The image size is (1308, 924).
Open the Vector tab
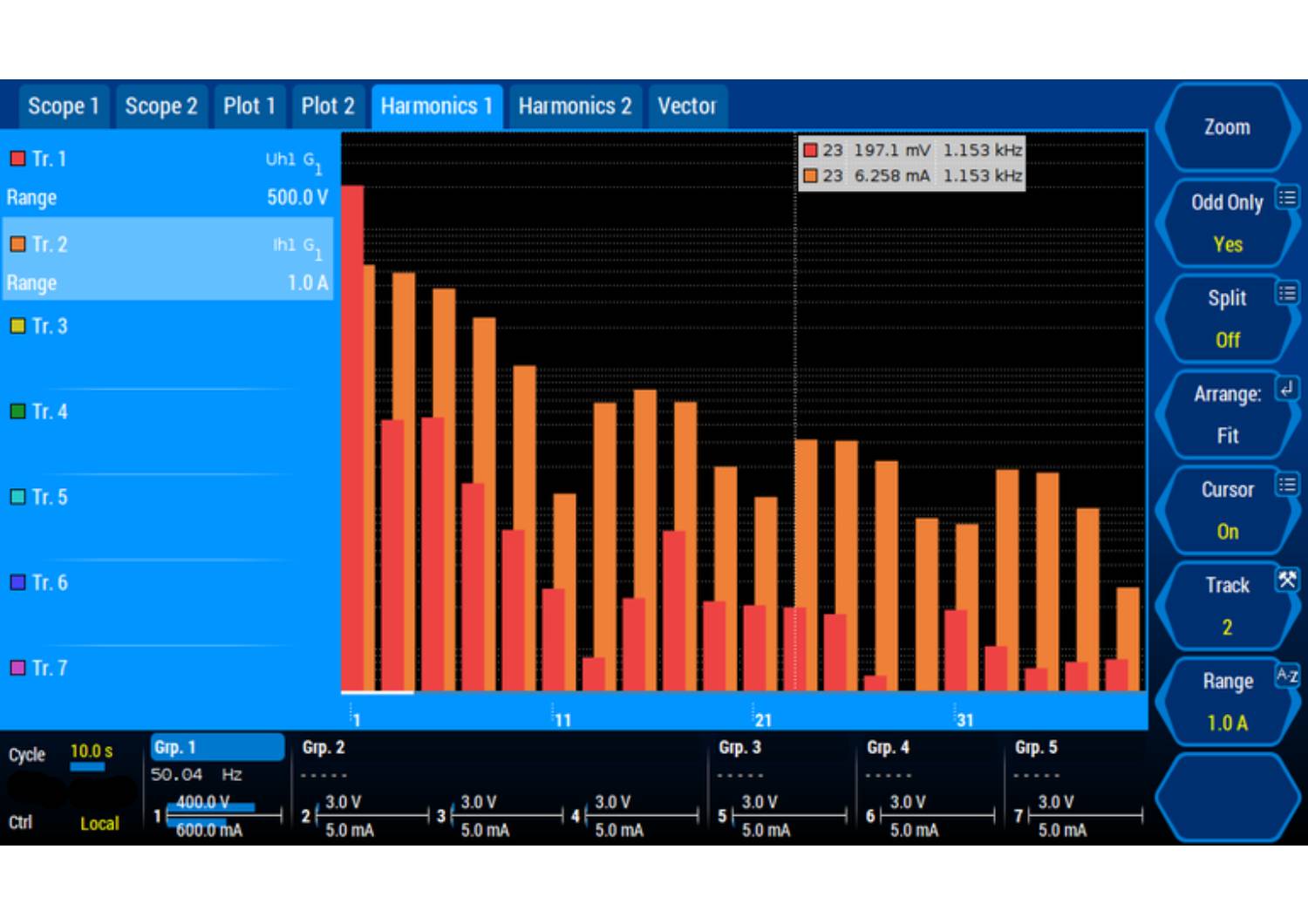pyautogui.click(x=686, y=106)
